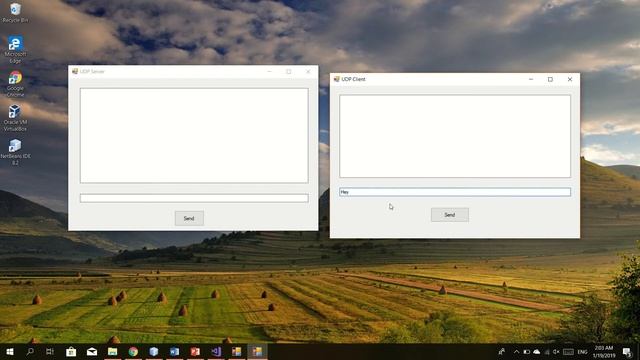The height and width of the screenshot is (360, 640).
Task: Minimize the UDP Client window
Action: [x=531, y=79]
